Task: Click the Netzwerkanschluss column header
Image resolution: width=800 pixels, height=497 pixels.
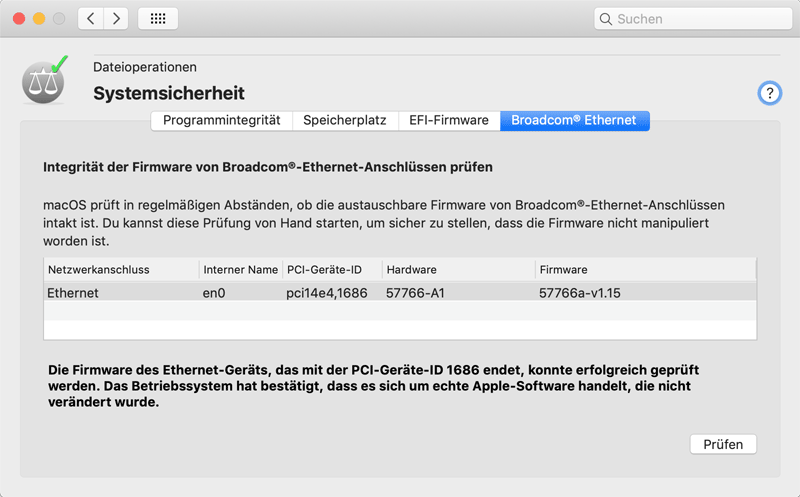Action: 121,269
